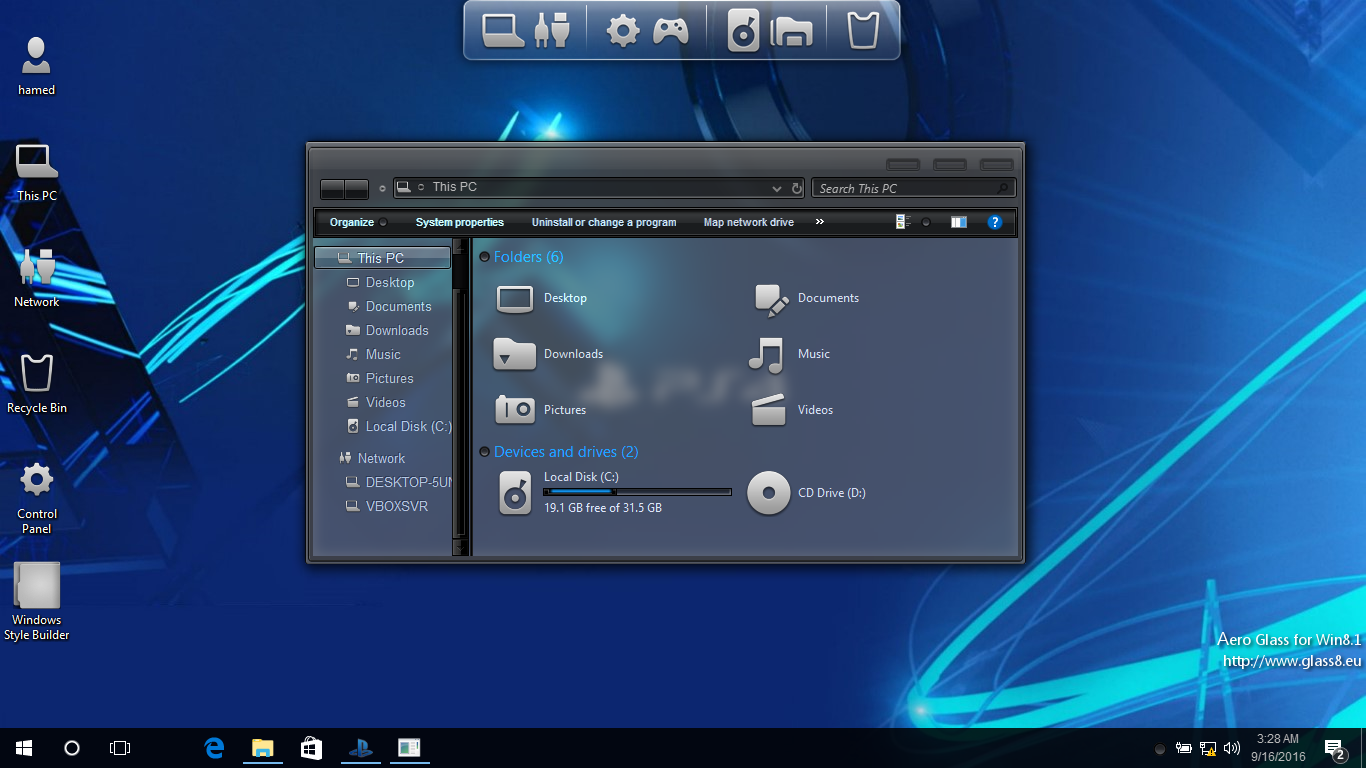Viewport: 1366px width, 768px height.
Task: Open the Pictures folder in main pane
Action: (515, 410)
